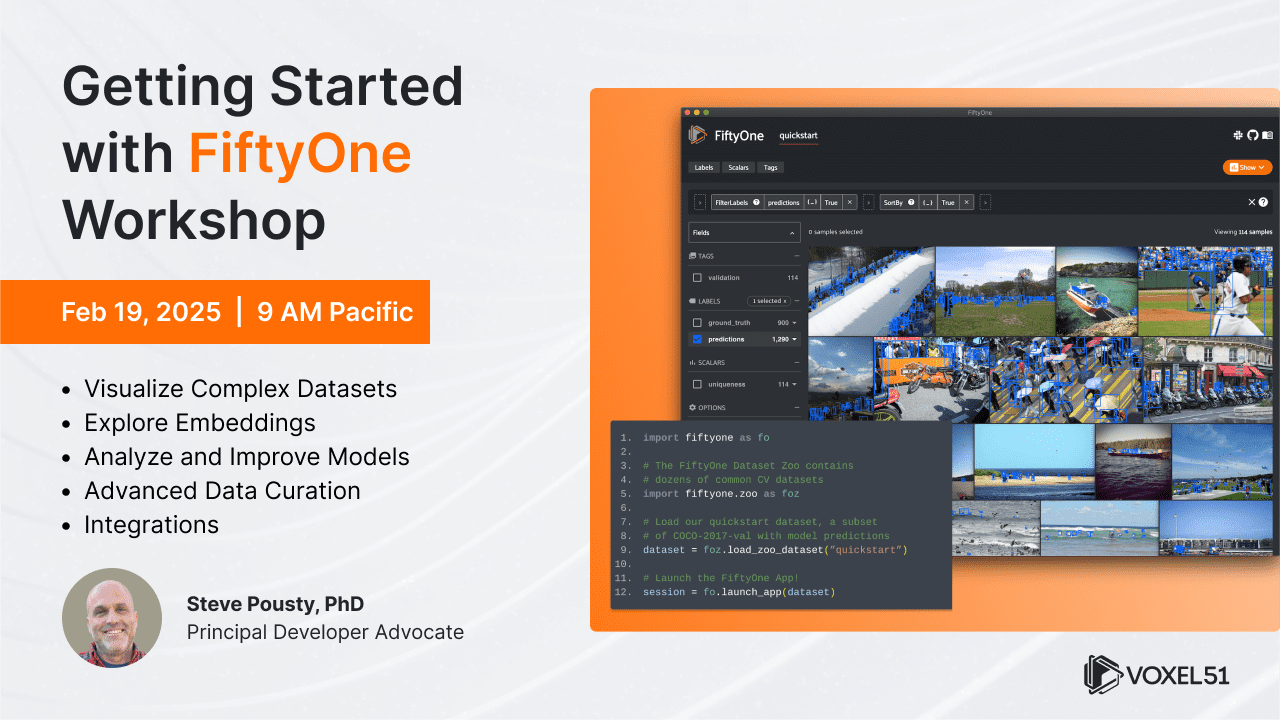Select the Scalars tab
The image size is (1280, 720).
[x=738, y=168]
